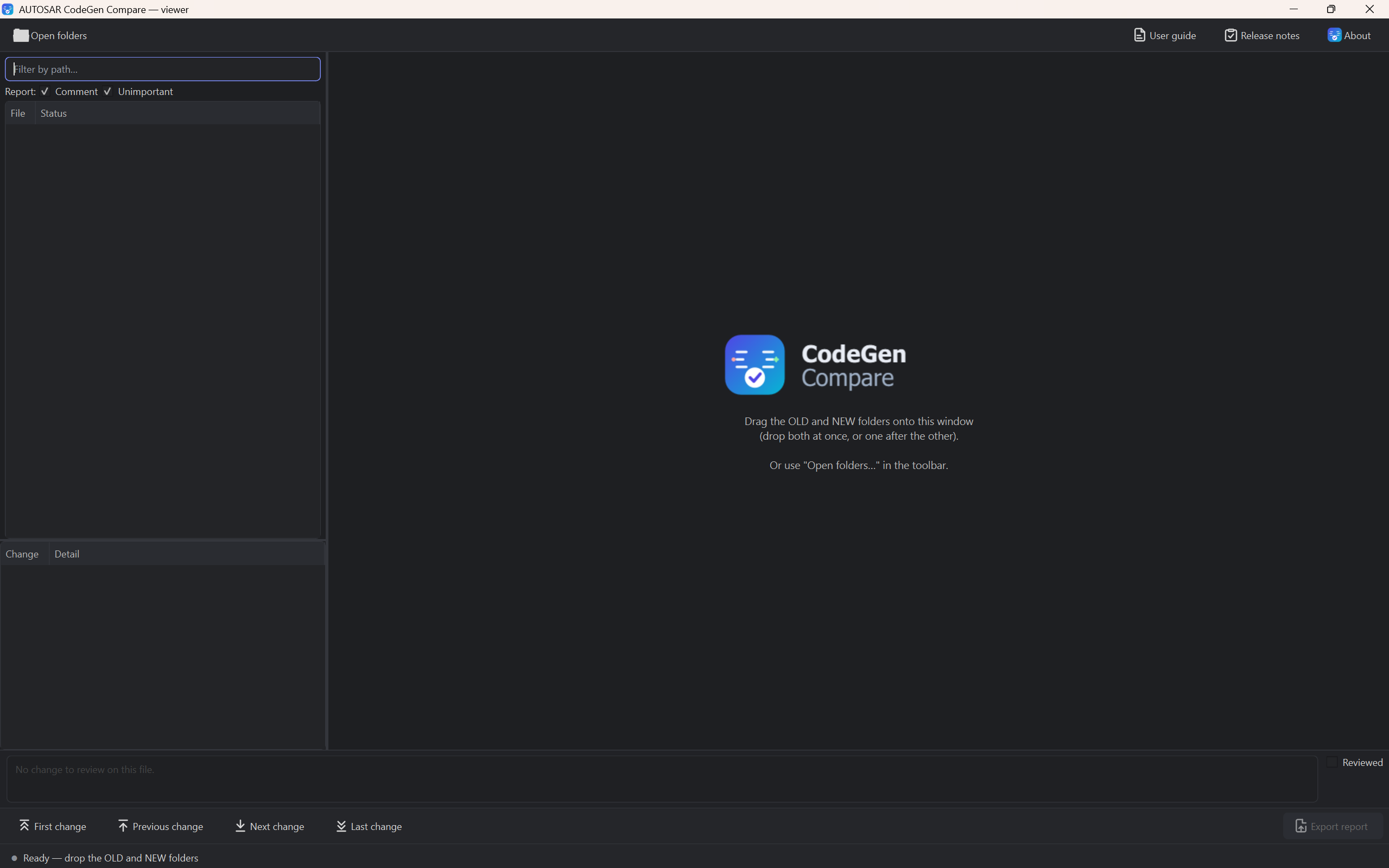Restore down the viewer window
Screen dimensions: 1389x868
tap(1331, 9)
